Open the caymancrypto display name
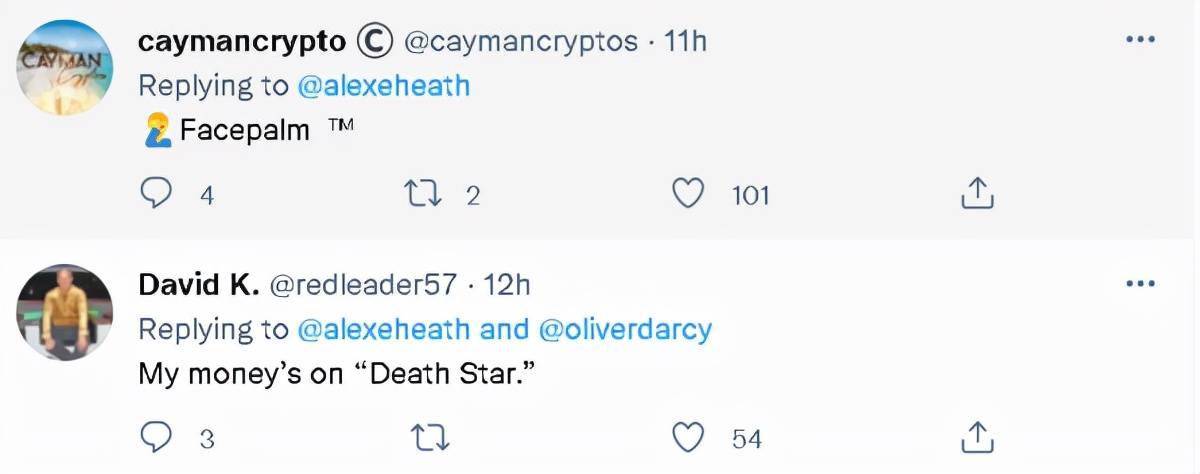The image size is (1200, 474). point(242,41)
